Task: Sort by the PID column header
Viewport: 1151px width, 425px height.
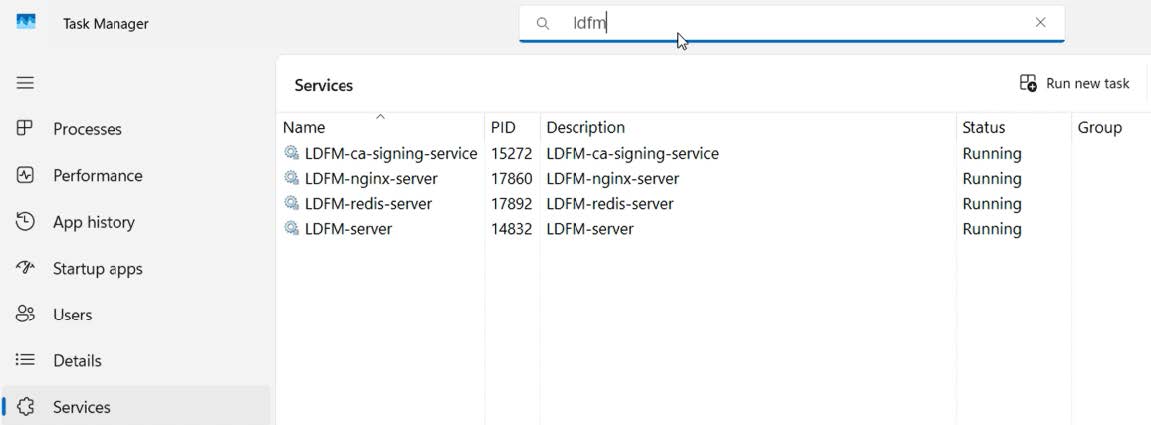Action: click(x=503, y=128)
